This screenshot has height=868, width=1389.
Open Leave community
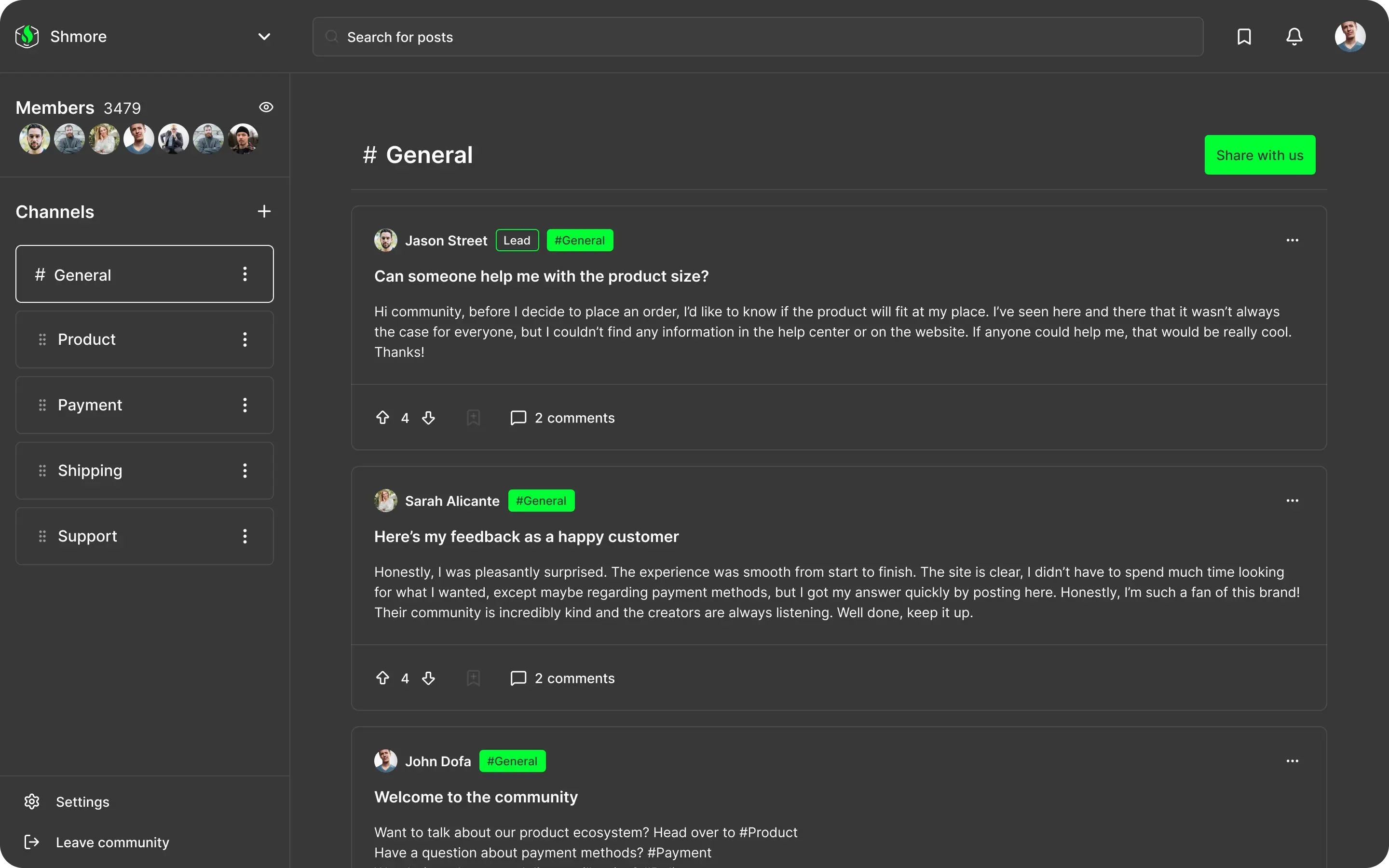[112, 841]
